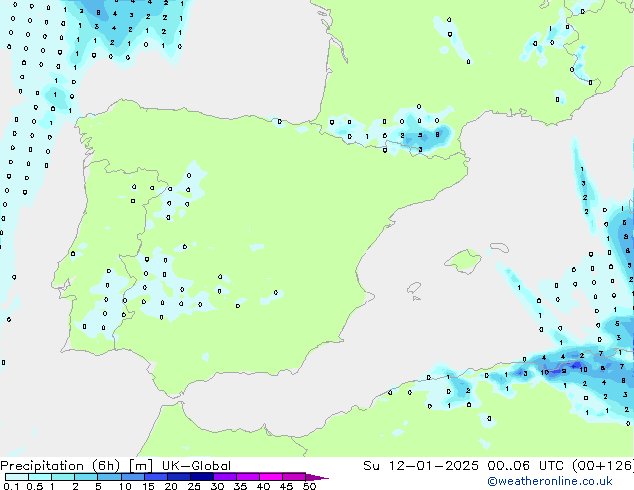Click the legend swatch between 2 and 5
Viewport: 634px width, 490px height.
(x=86, y=477)
